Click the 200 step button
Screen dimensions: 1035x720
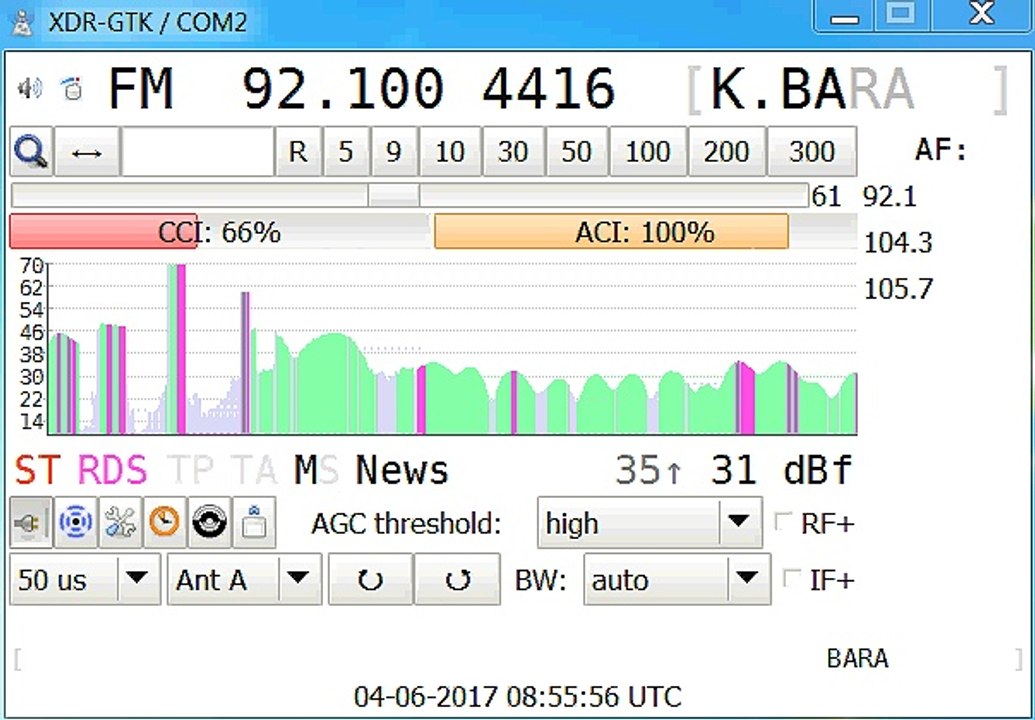pos(726,152)
